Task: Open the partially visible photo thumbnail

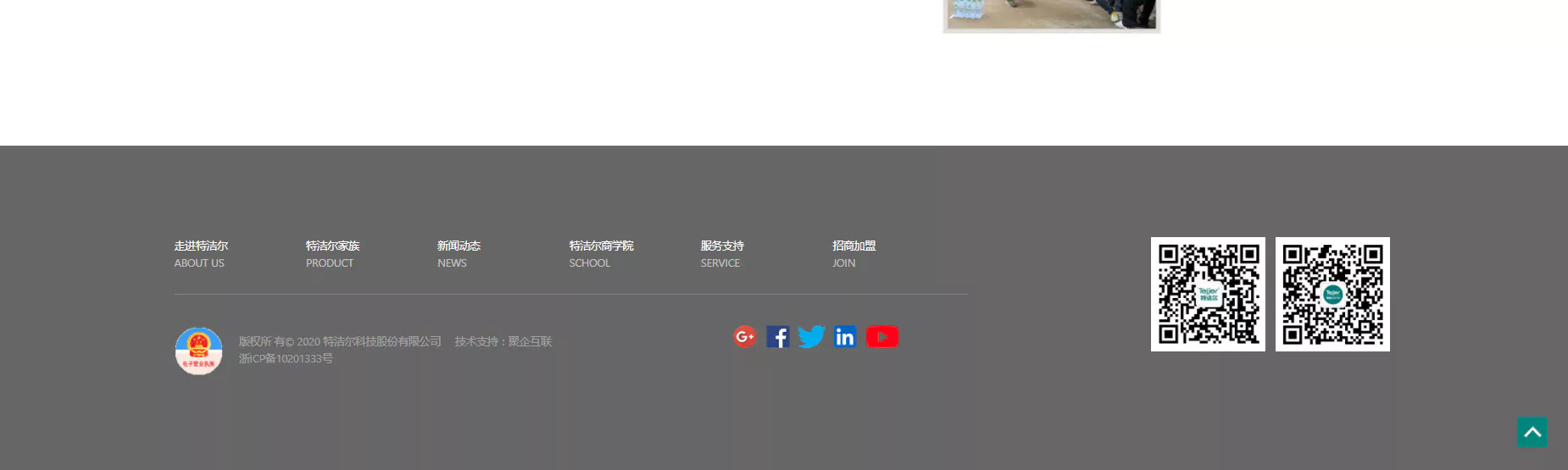Action: coord(1051,14)
